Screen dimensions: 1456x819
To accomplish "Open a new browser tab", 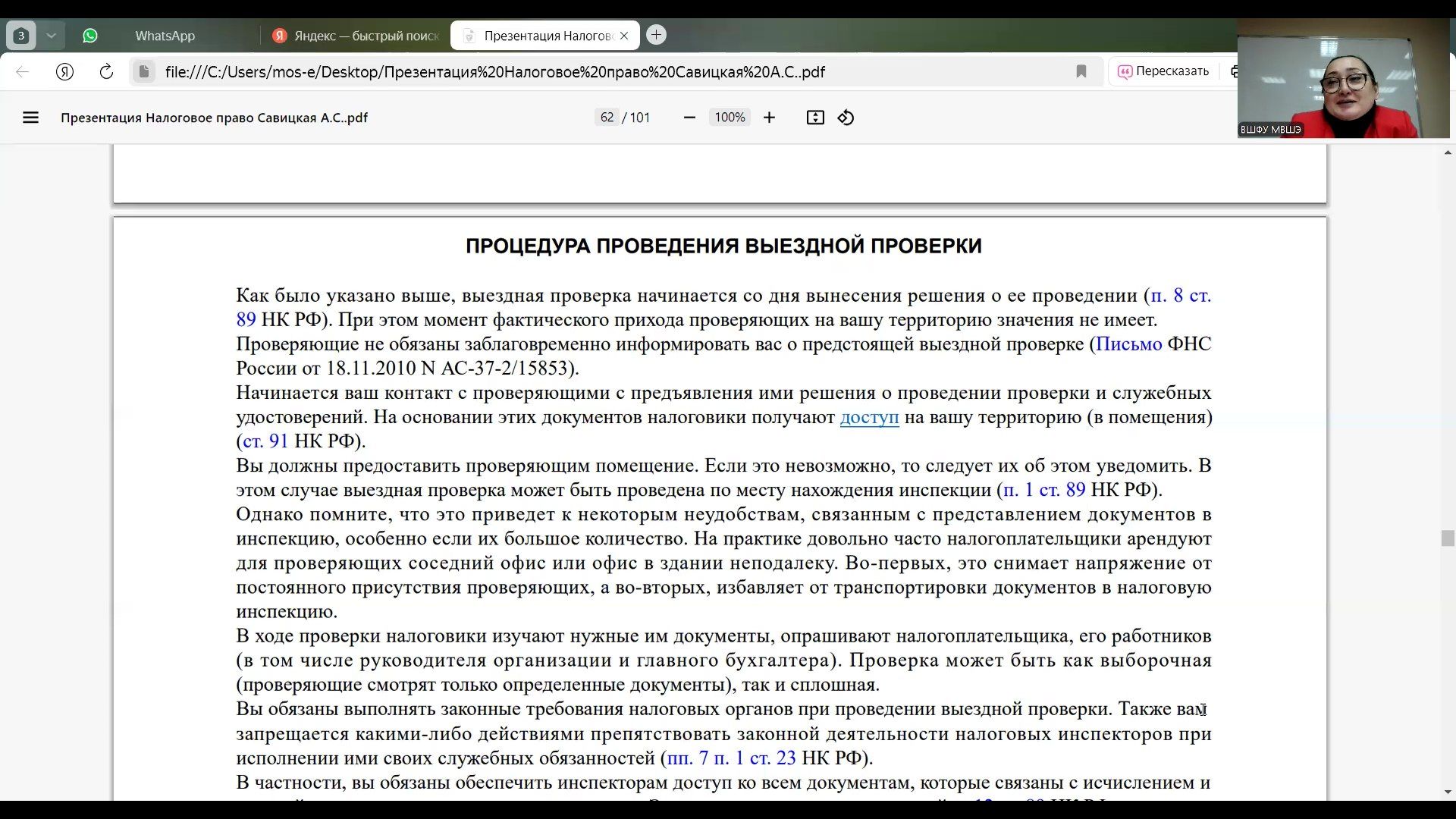I will click(x=656, y=35).
